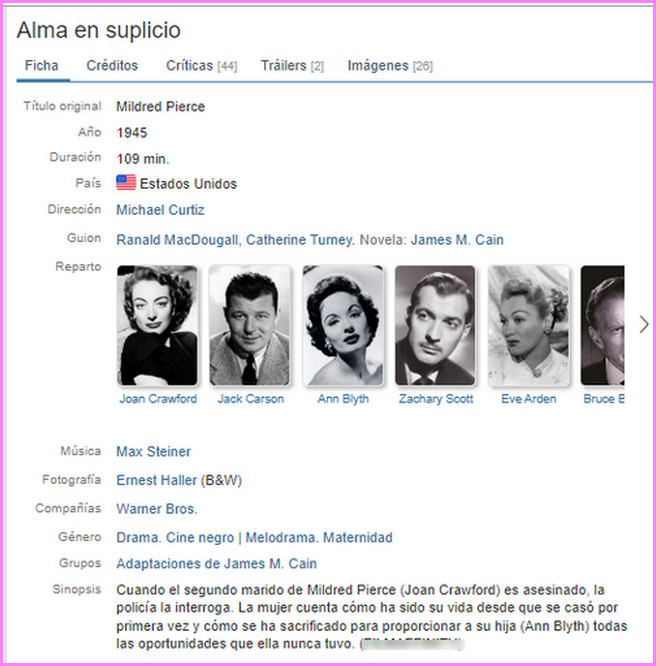This screenshot has height=666, width=656.
Task: Open the Warner Bros. company link
Action: (x=157, y=509)
